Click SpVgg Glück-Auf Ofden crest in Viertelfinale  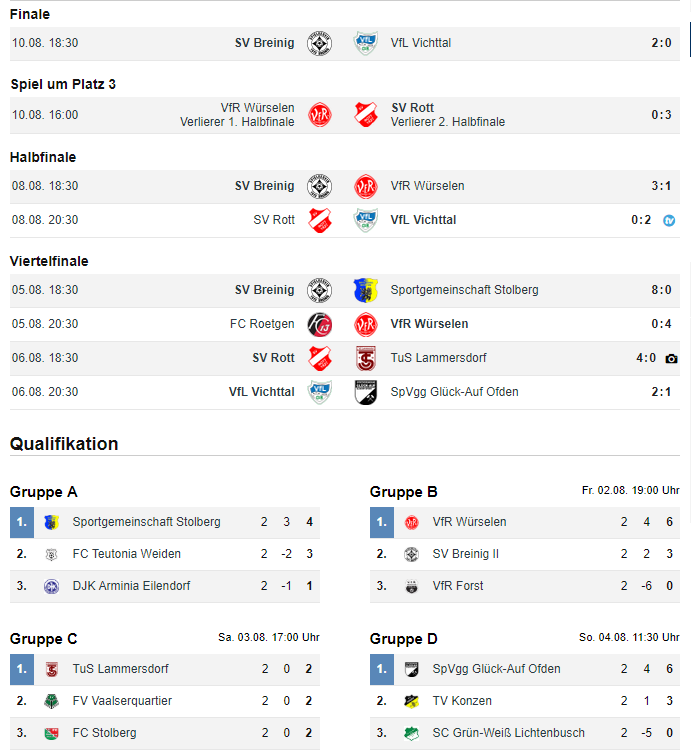point(366,392)
